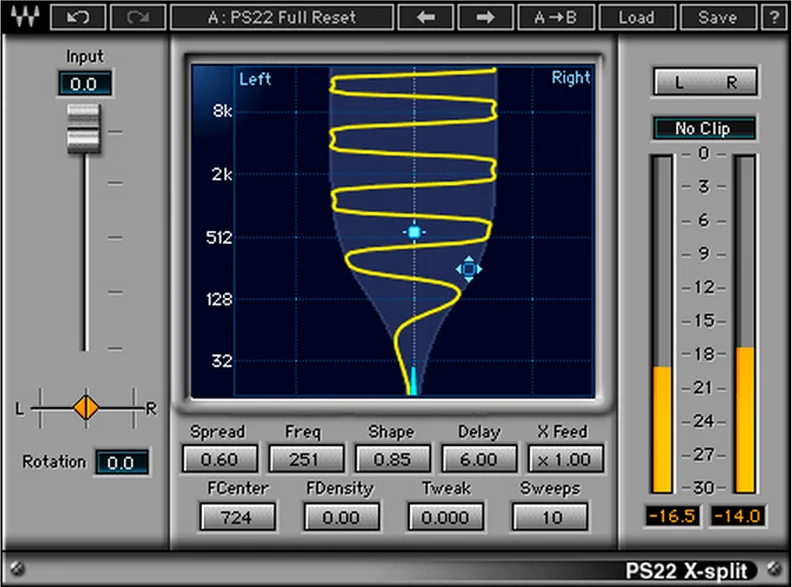Click the Load button
Viewport: 792px width, 587px height.
637,17
